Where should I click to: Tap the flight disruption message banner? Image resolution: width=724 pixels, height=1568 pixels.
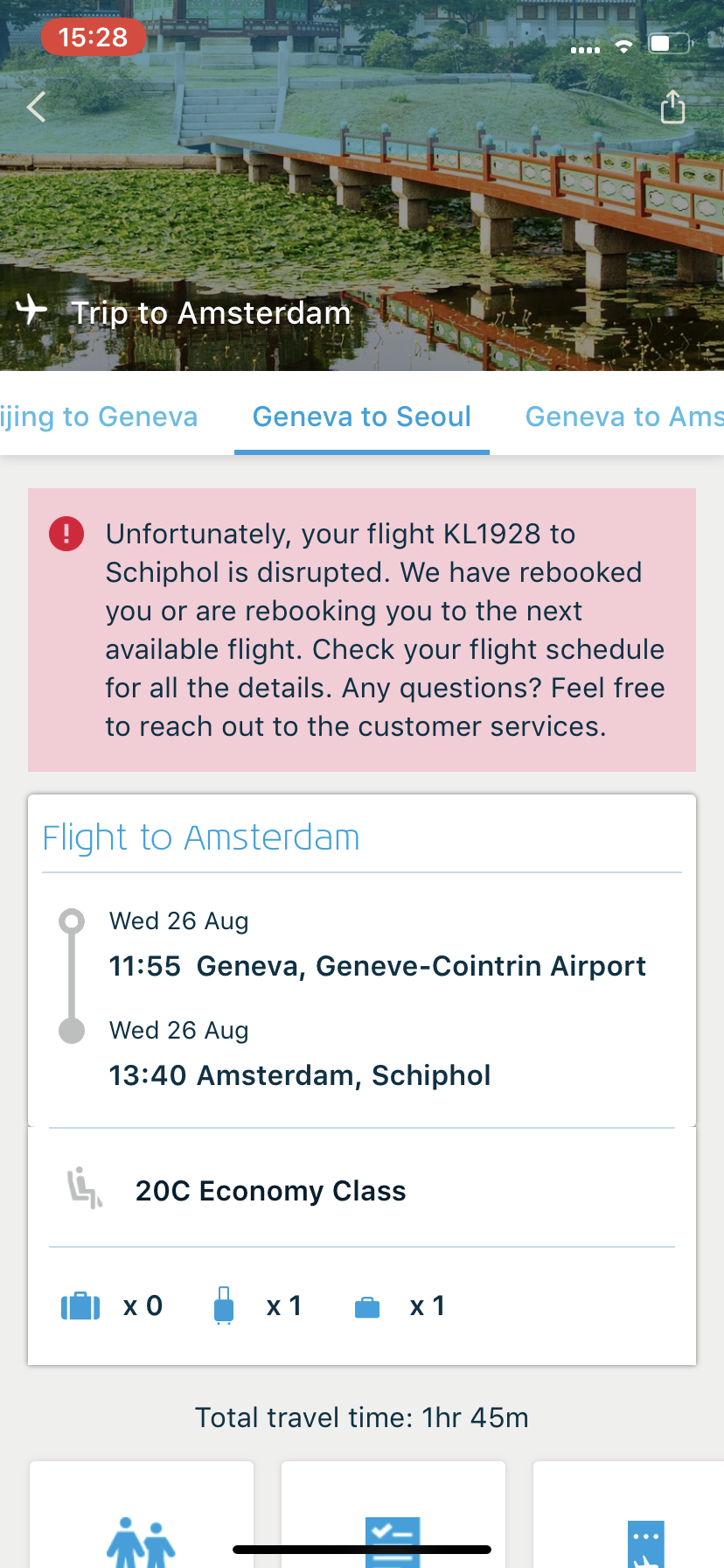coord(362,630)
